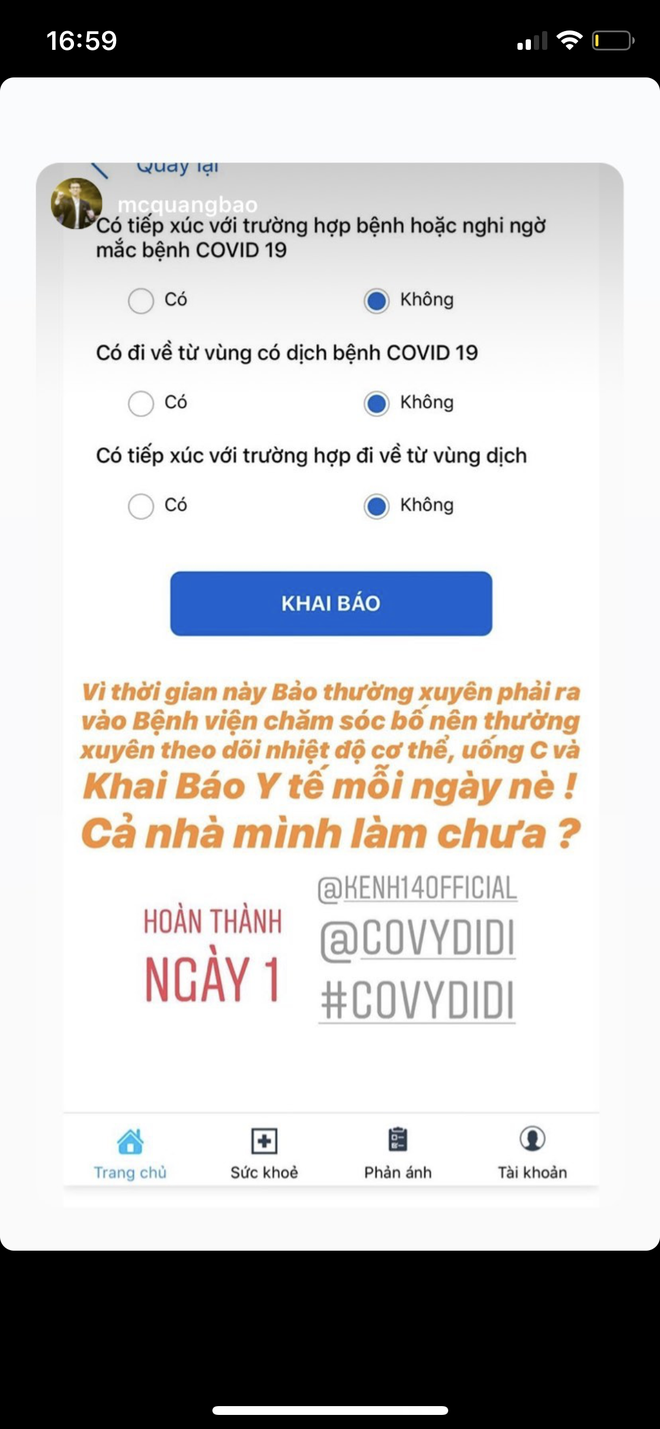Tap the Quay lại back arrow

click(x=99, y=169)
